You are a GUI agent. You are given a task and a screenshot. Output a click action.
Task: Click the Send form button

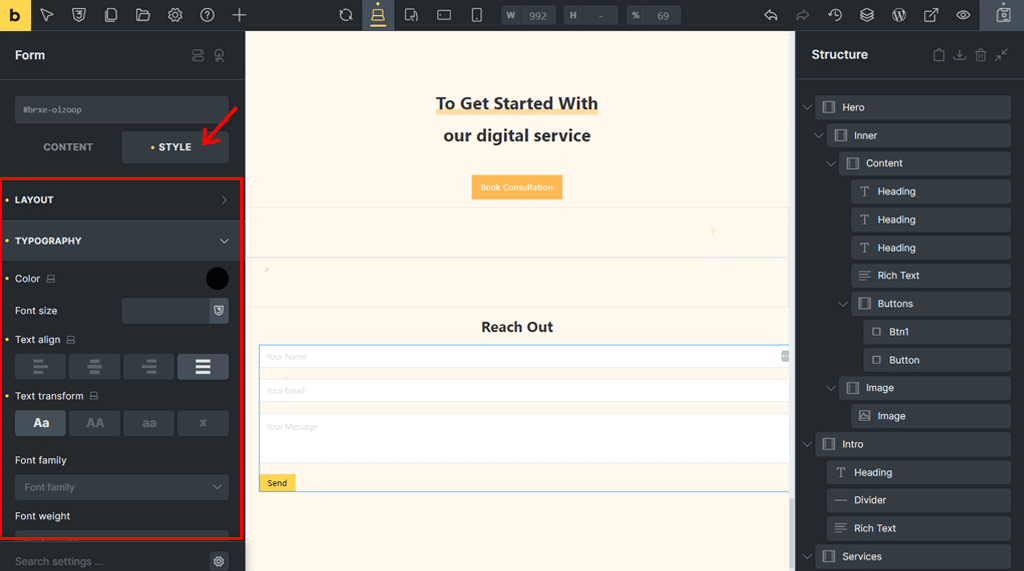[x=277, y=483]
